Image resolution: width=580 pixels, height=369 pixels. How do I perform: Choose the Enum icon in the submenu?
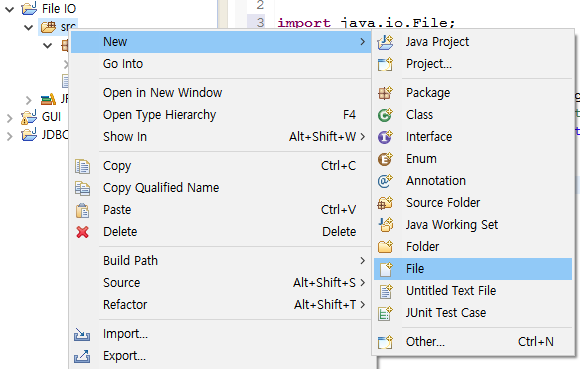(x=385, y=159)
